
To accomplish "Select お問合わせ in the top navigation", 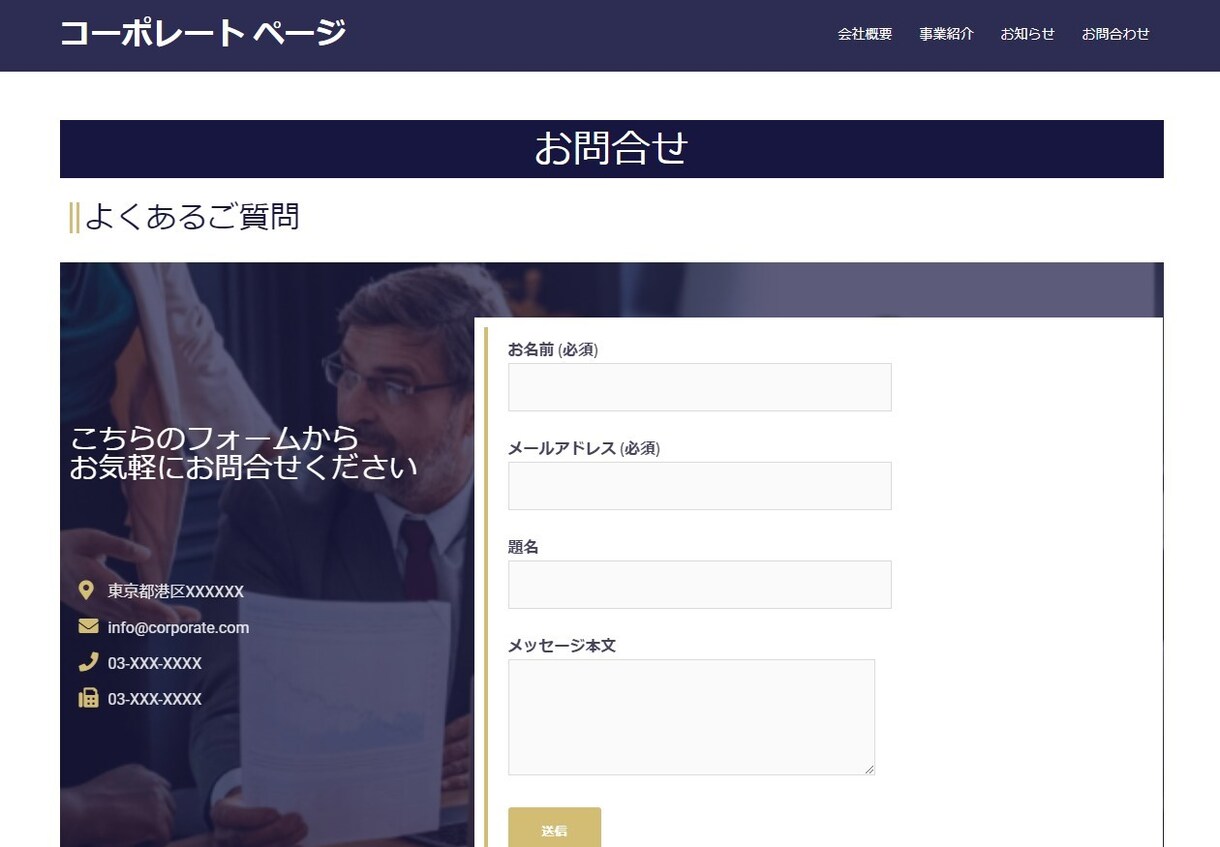I will (x=1116, y=34).
